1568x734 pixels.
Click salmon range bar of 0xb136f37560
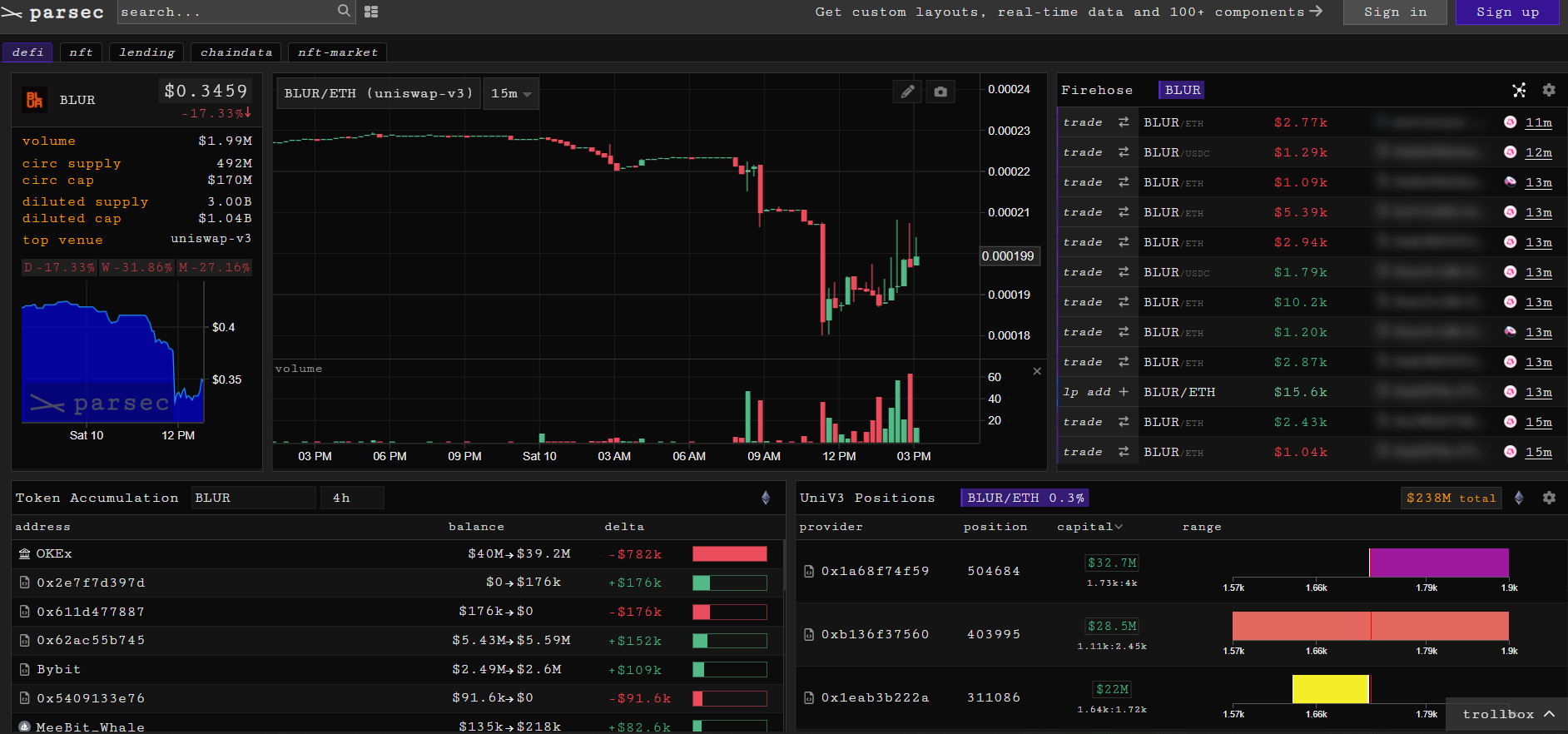1370,626
